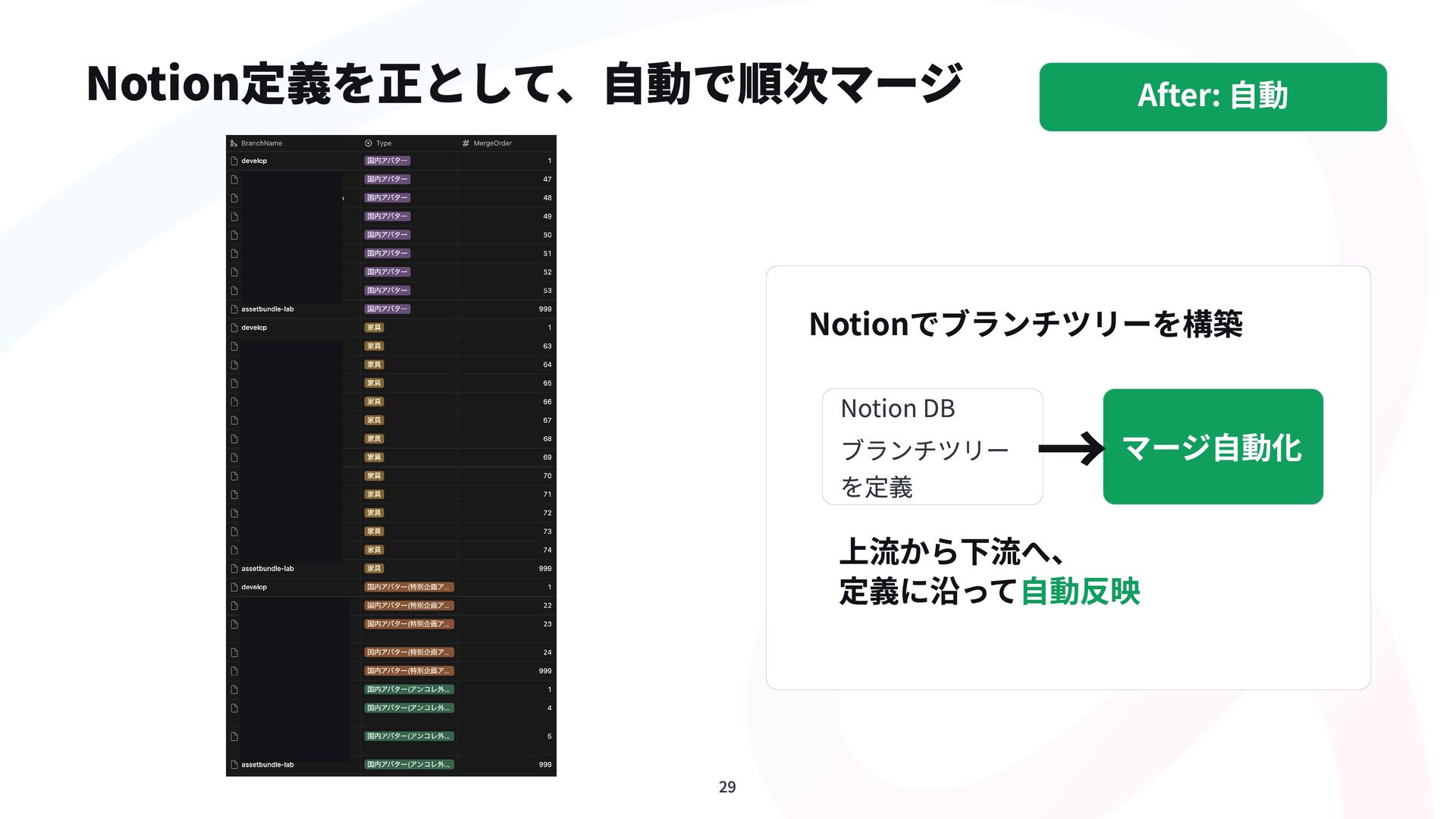Screen dimensions: 1456x819
Task: Click the slide page number '29'
Action: click(x=727, y=787)
